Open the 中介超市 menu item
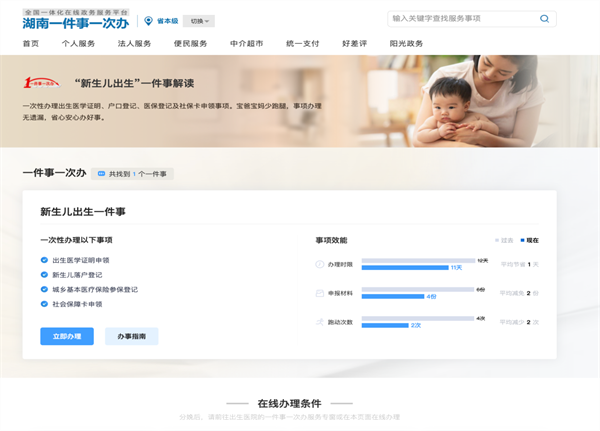 246,44
